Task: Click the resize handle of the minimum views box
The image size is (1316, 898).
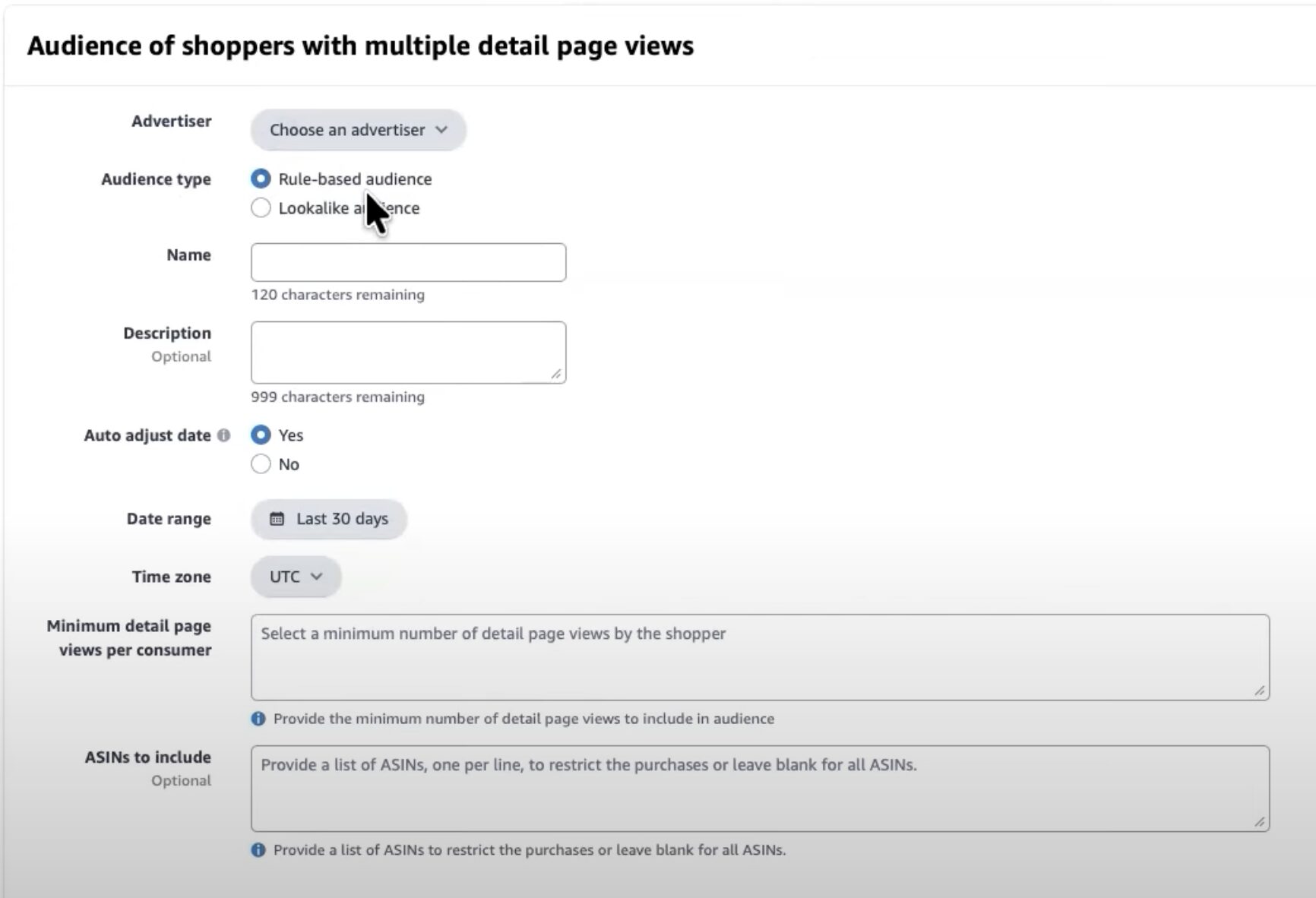Action: point(1259,691)
